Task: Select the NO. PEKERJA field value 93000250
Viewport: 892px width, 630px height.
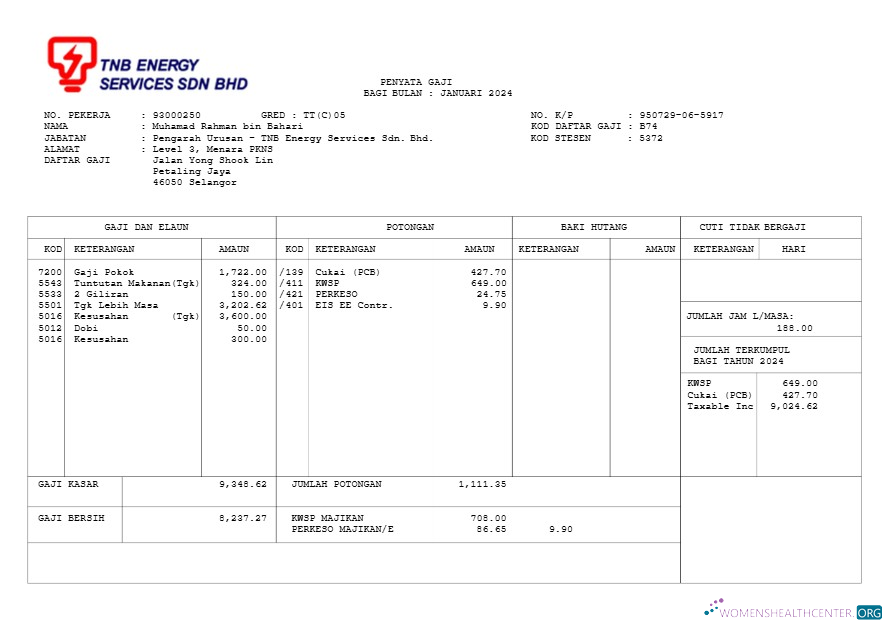Action: point(175,114)
